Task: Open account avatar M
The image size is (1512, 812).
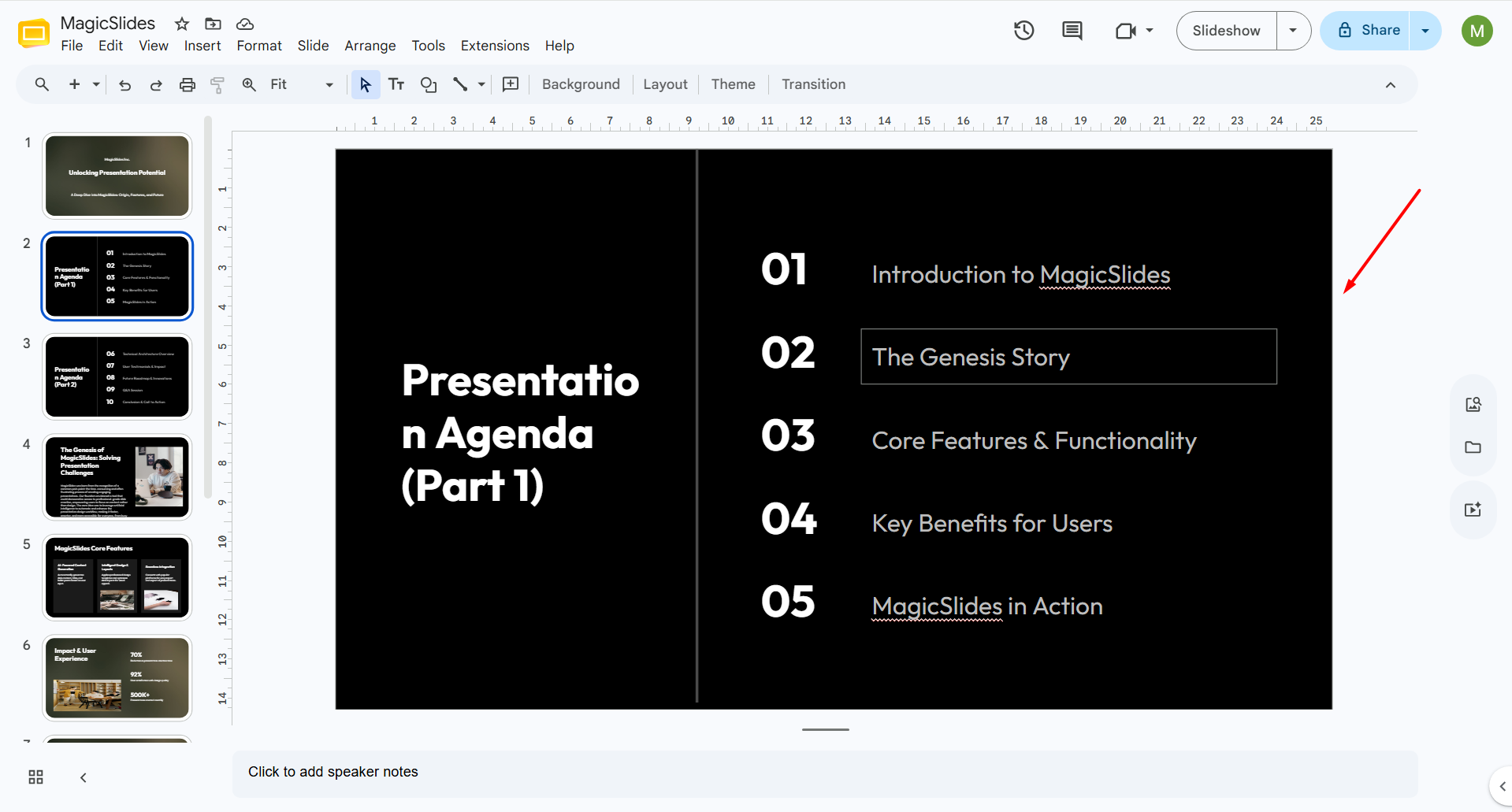Action: (x=1477, y=31)
